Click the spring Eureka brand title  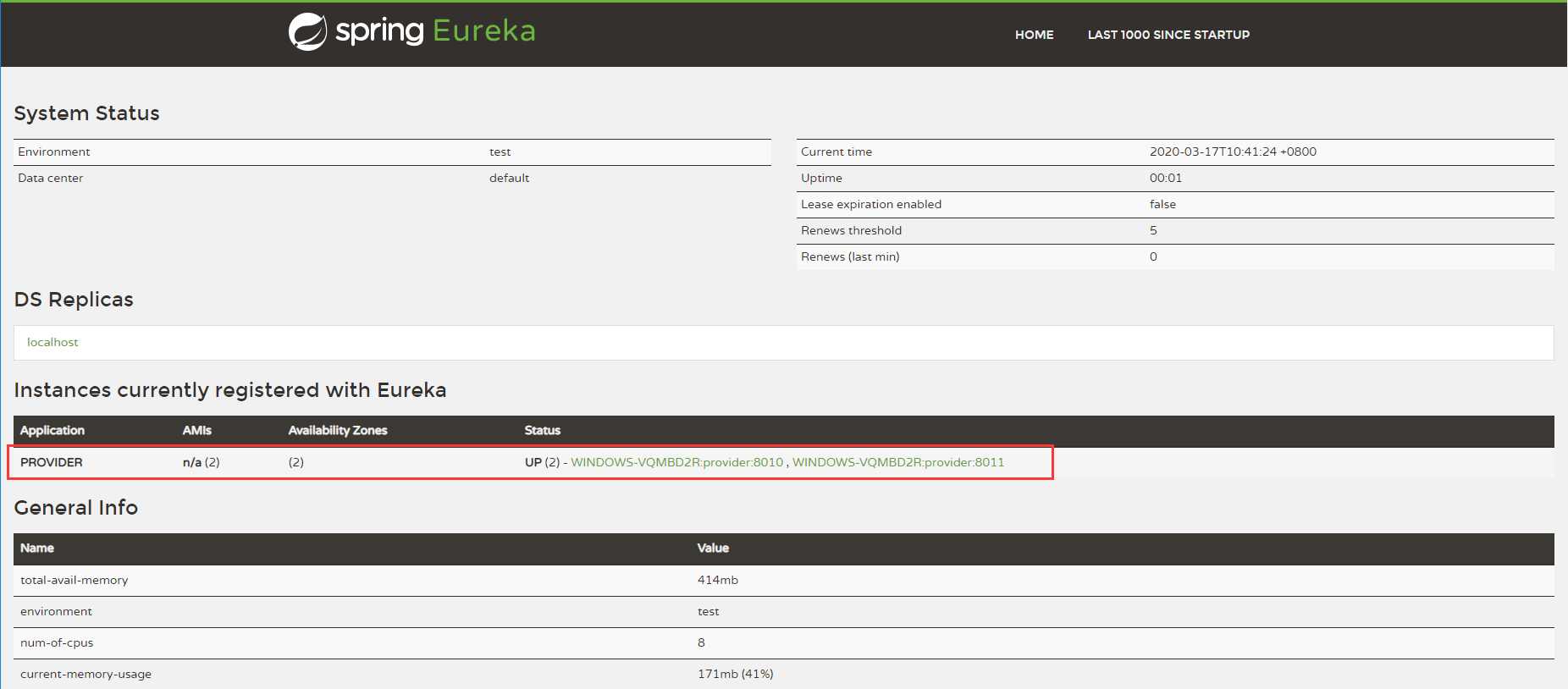[435, 31]
